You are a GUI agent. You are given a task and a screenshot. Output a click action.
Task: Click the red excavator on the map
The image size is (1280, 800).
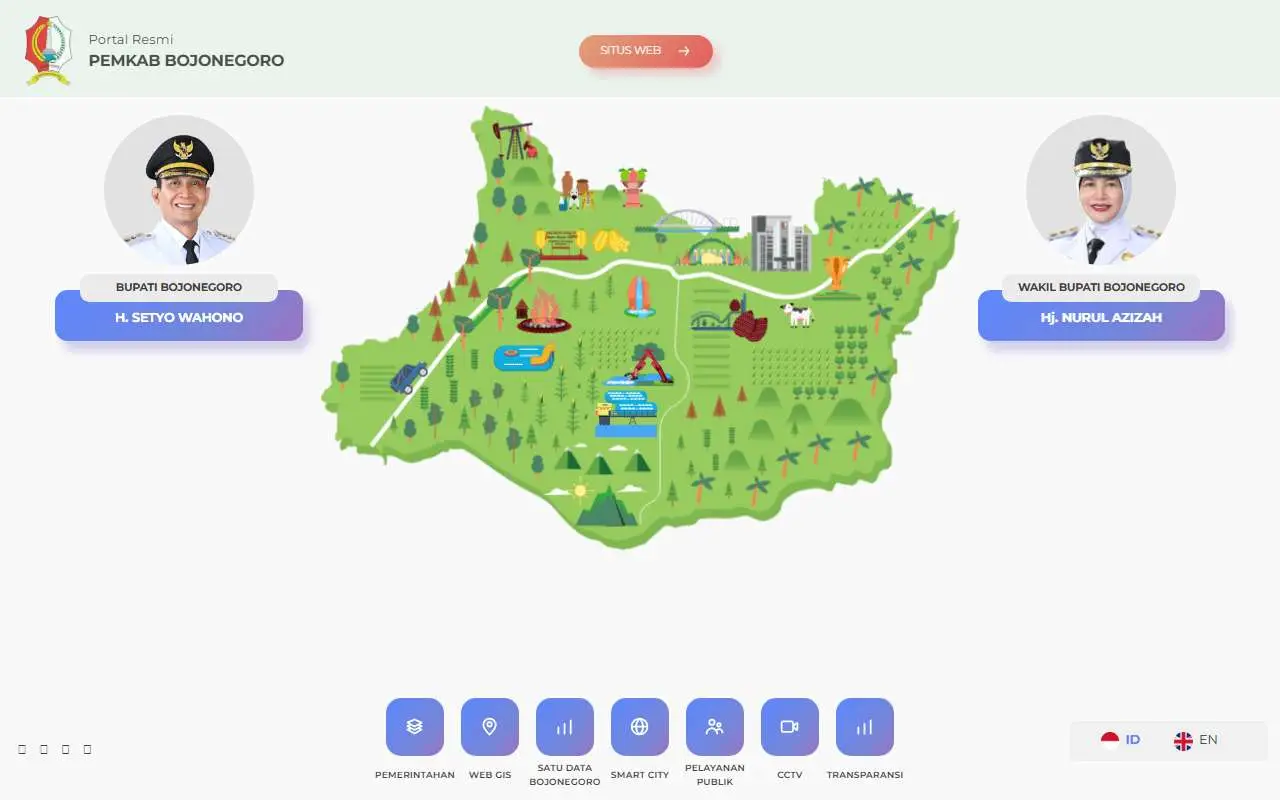(650, 367)
